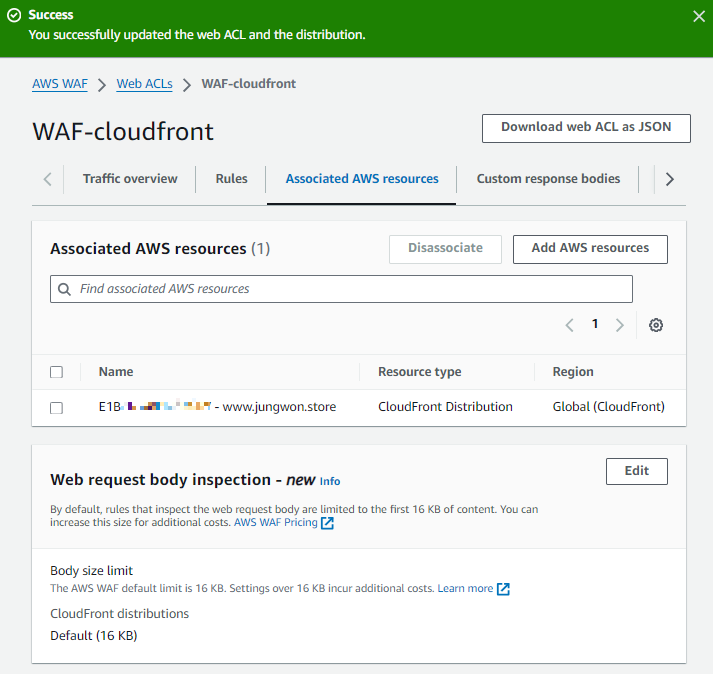Viewport: 713px width, 674px height.
Task: Toggle the select-all checkbox in table header
Action: click(x=56, y=372)
